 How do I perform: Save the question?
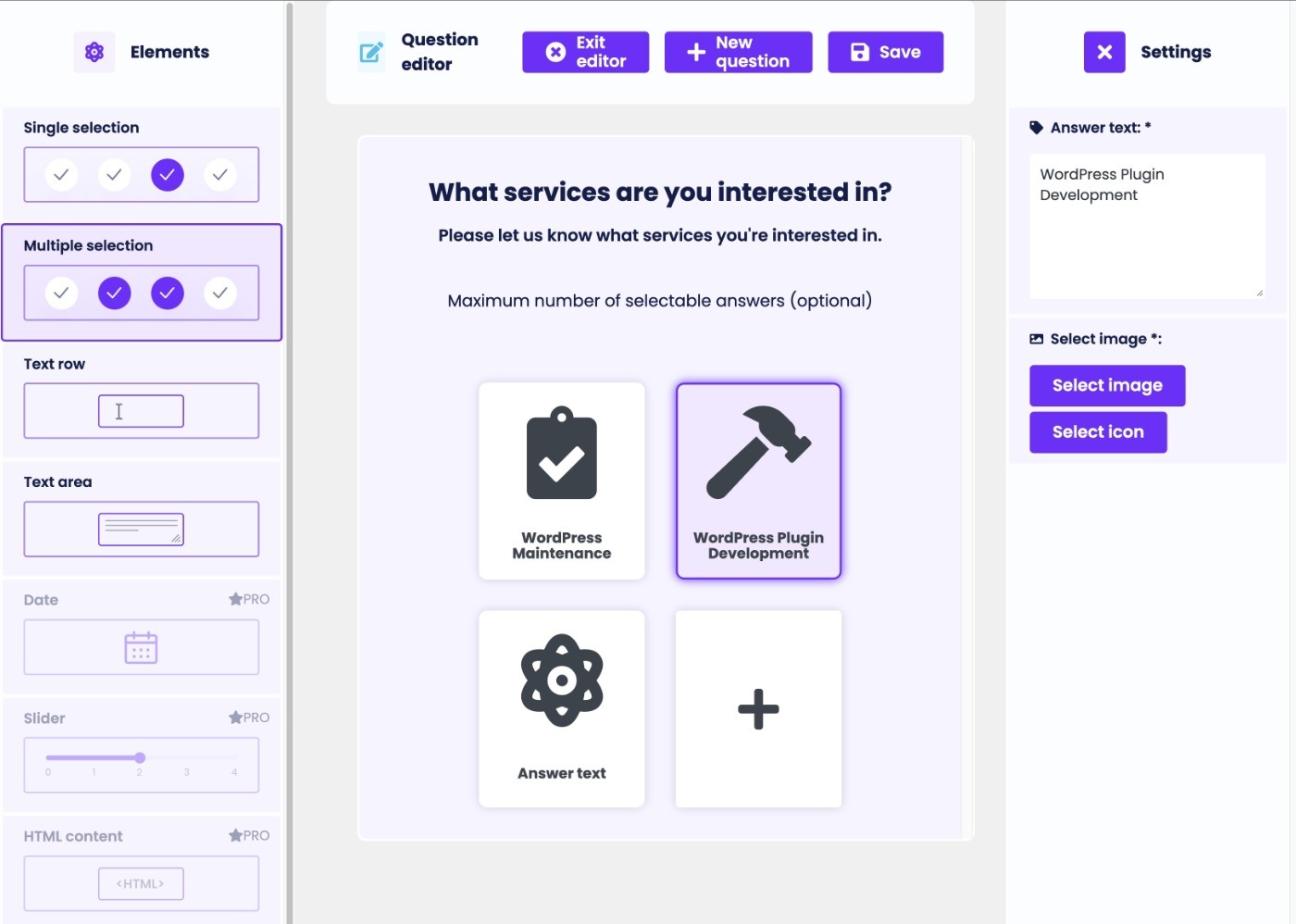(x=885, y=52)
